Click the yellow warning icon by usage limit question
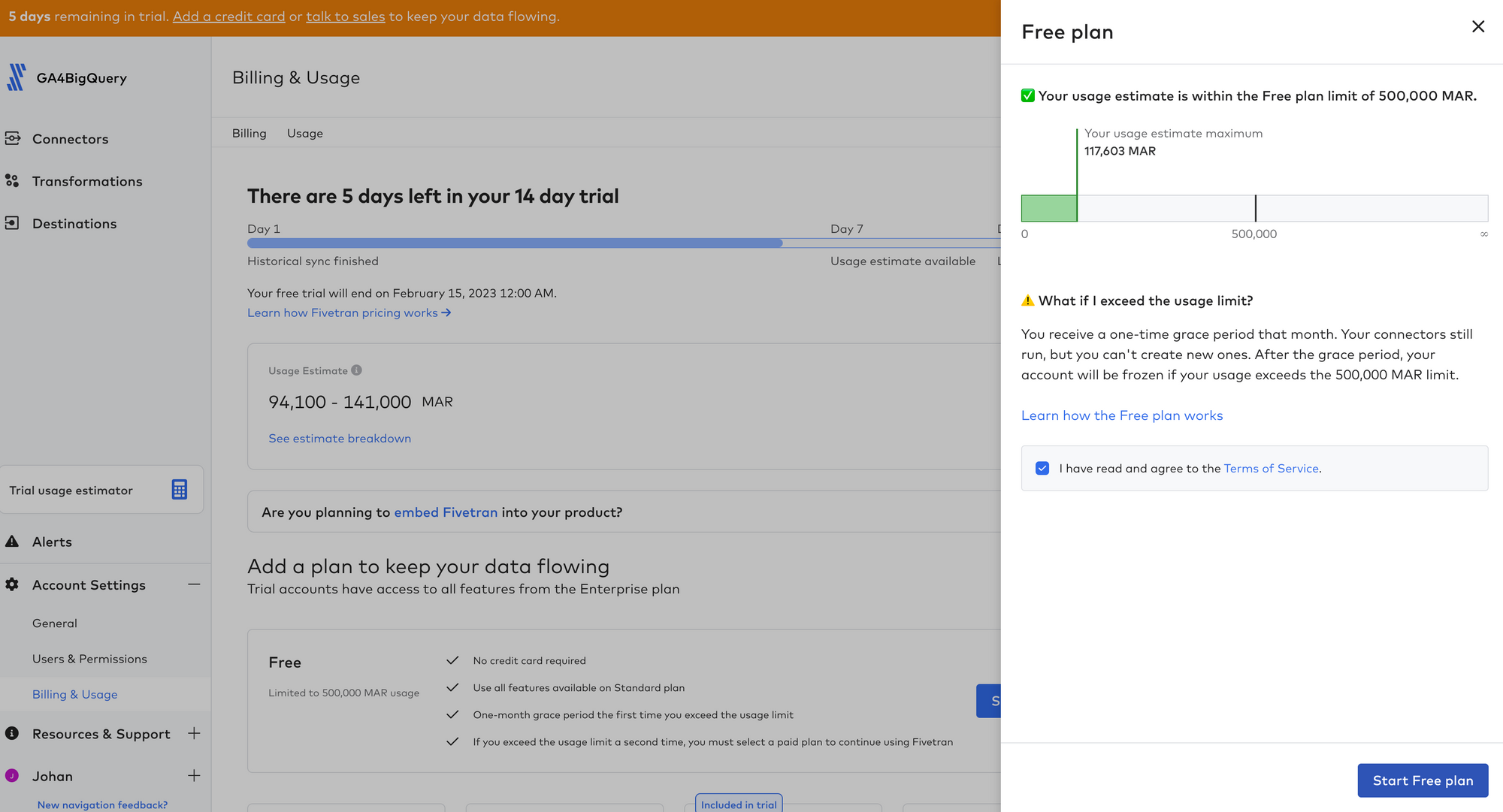 (x=1028, y=300)
